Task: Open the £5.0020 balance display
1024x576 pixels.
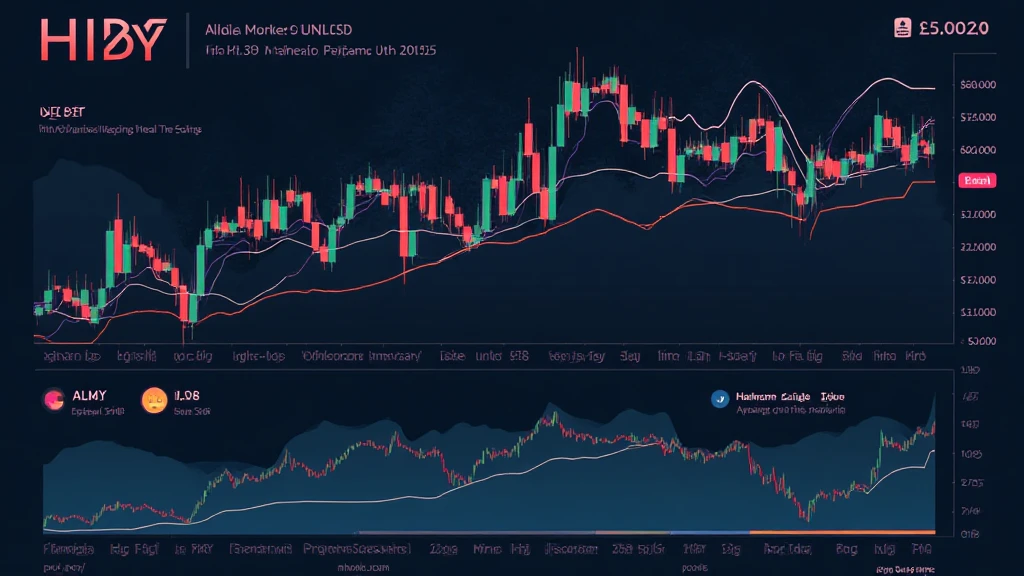Action: coord(953,28)
